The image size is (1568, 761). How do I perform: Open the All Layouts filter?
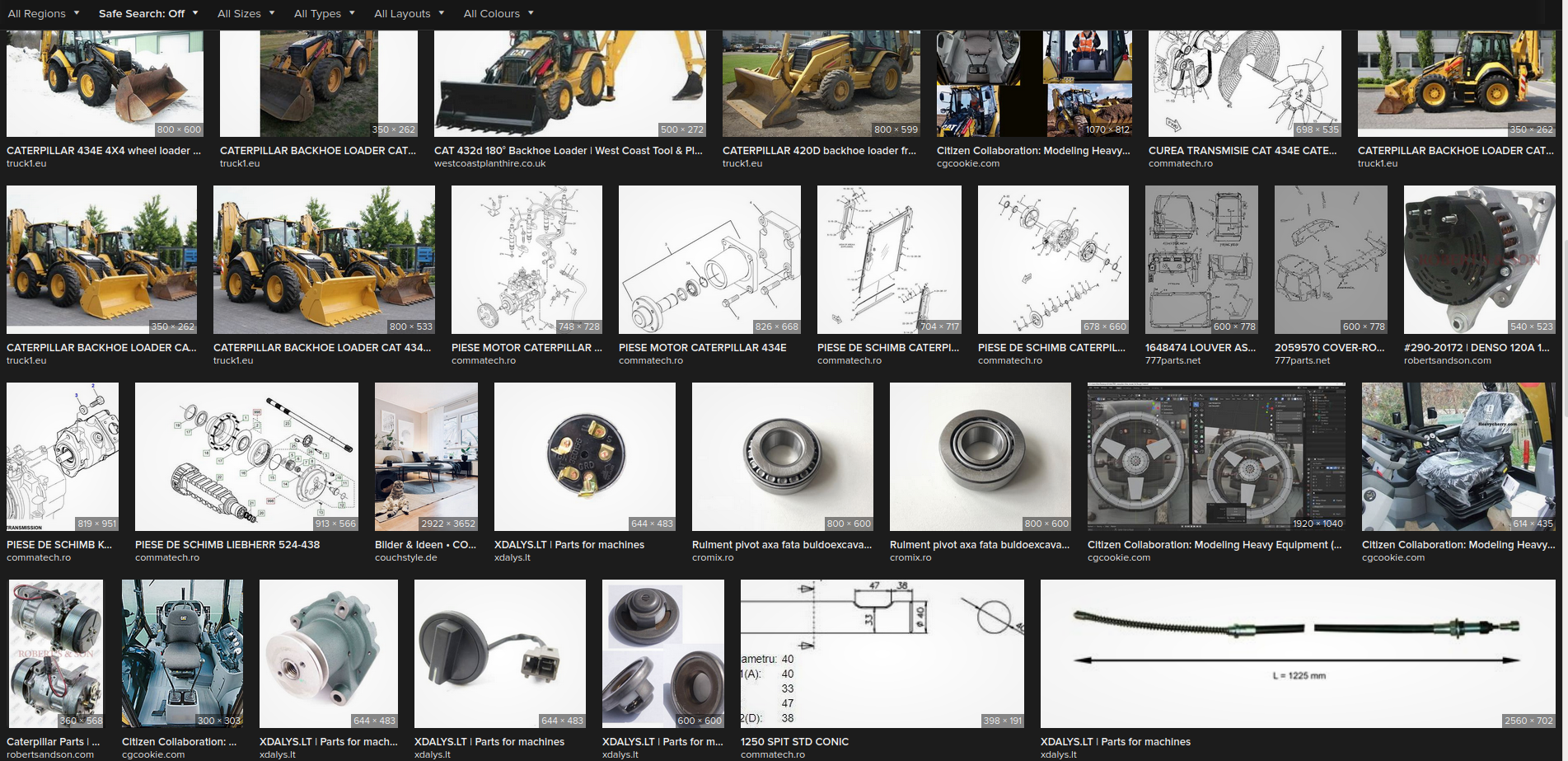click(409, 13)
